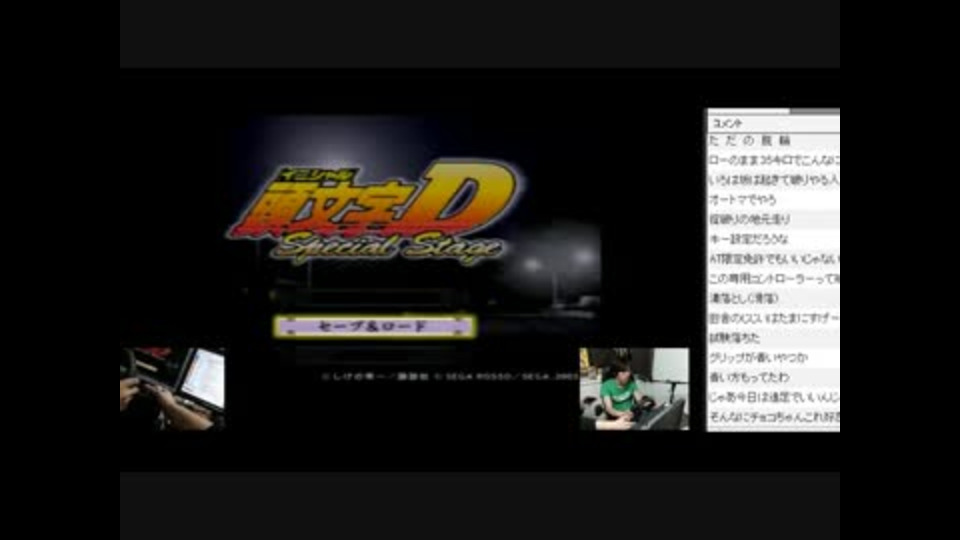Select the comment row beginning 'じゃあ今日は'

pos(773,397)
